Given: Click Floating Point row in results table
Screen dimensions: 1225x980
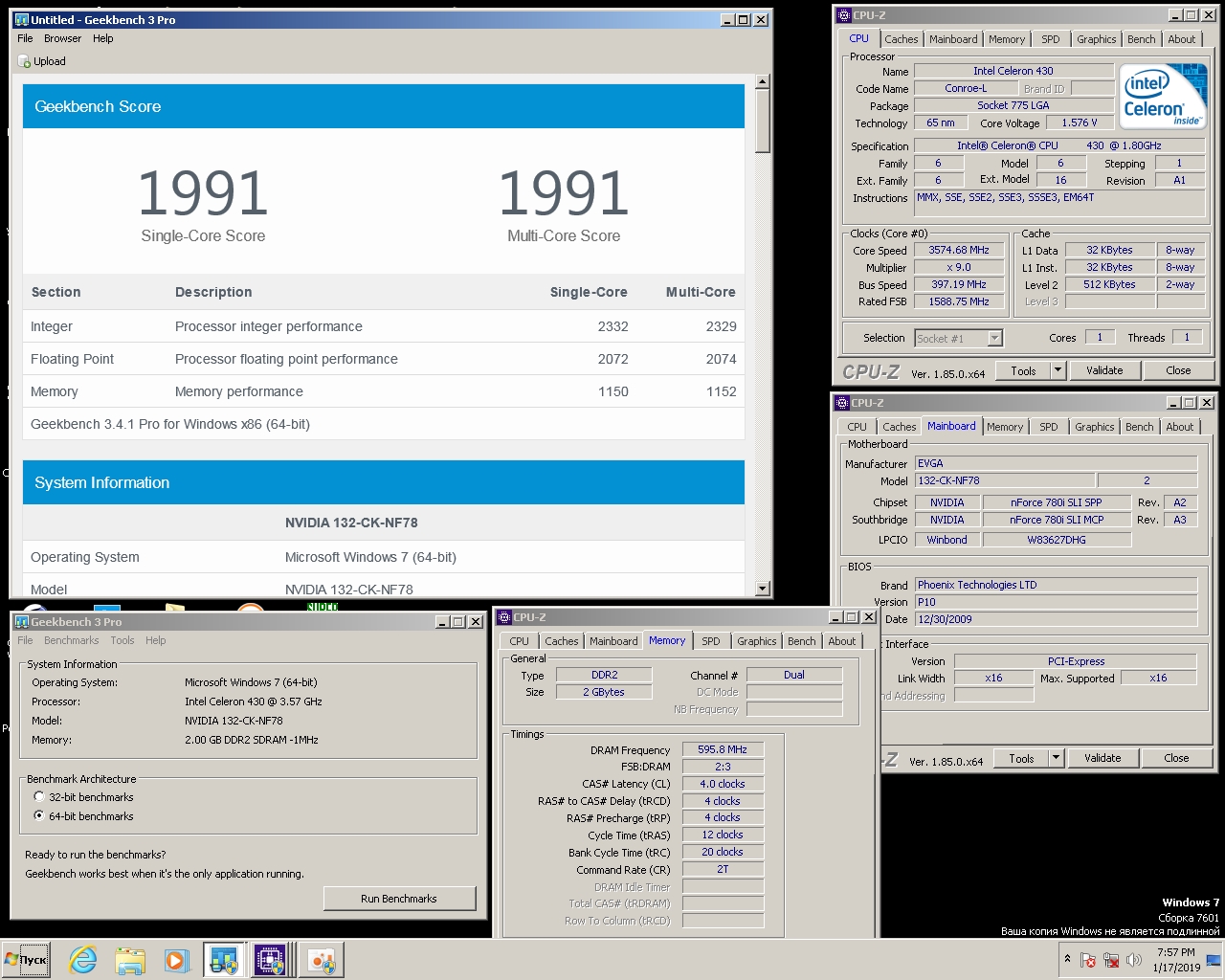Looking at the screenshot, I should (384, 359).
